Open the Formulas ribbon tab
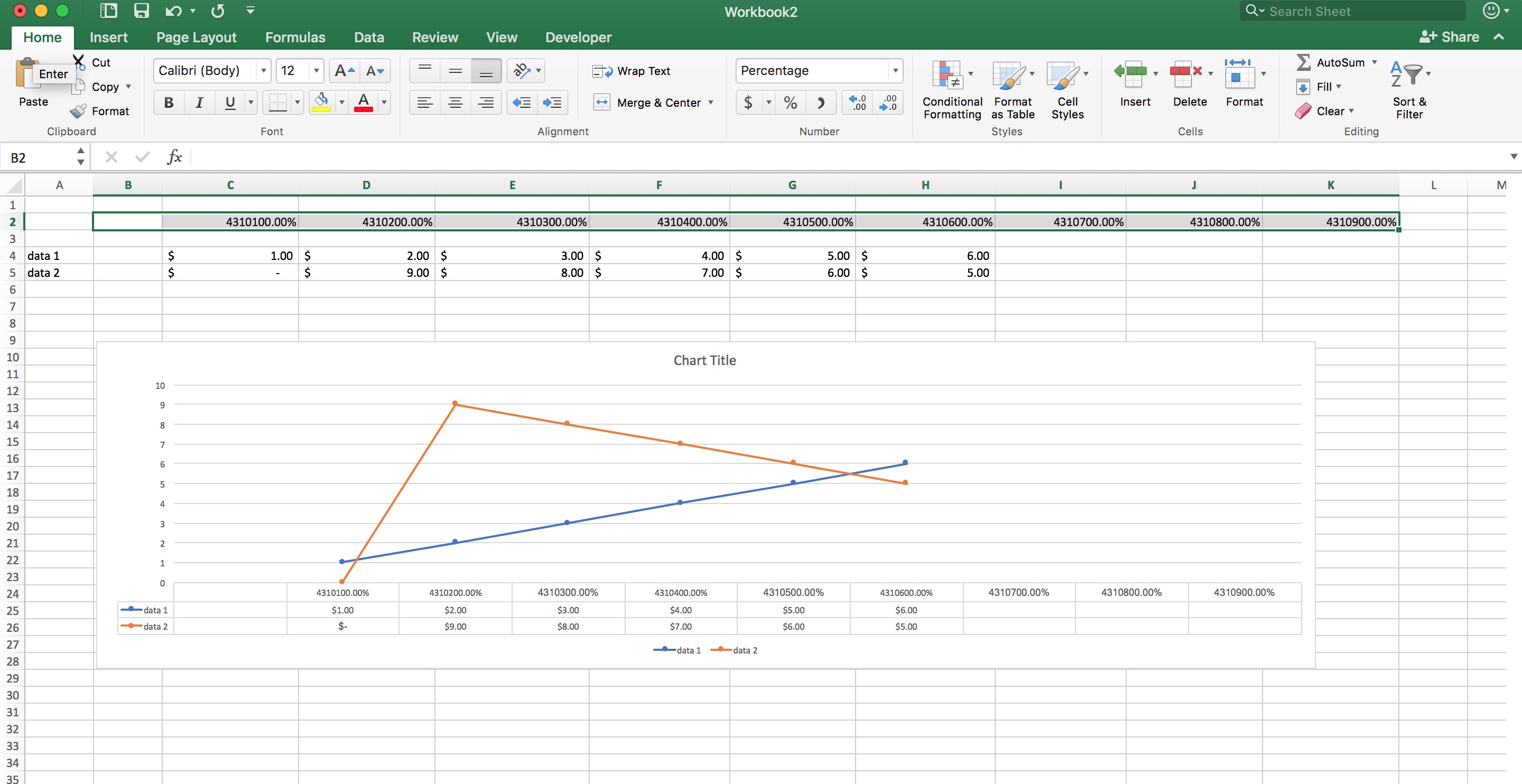This screenshot has height=784, width=1522. click(x=295, y=37)
